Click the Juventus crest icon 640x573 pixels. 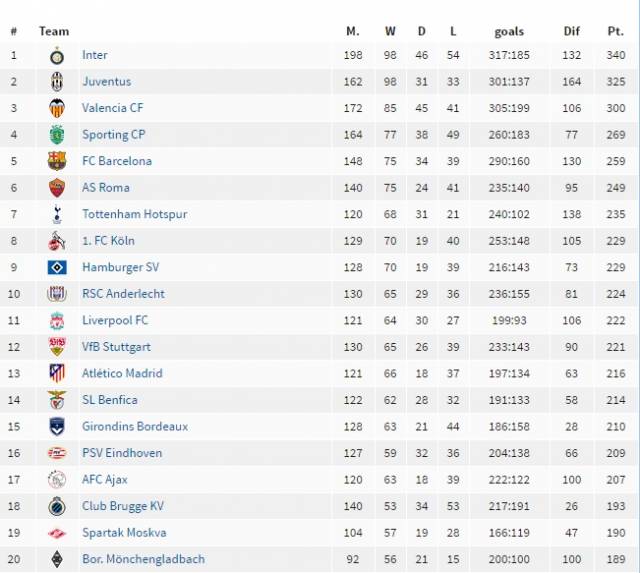57,82
